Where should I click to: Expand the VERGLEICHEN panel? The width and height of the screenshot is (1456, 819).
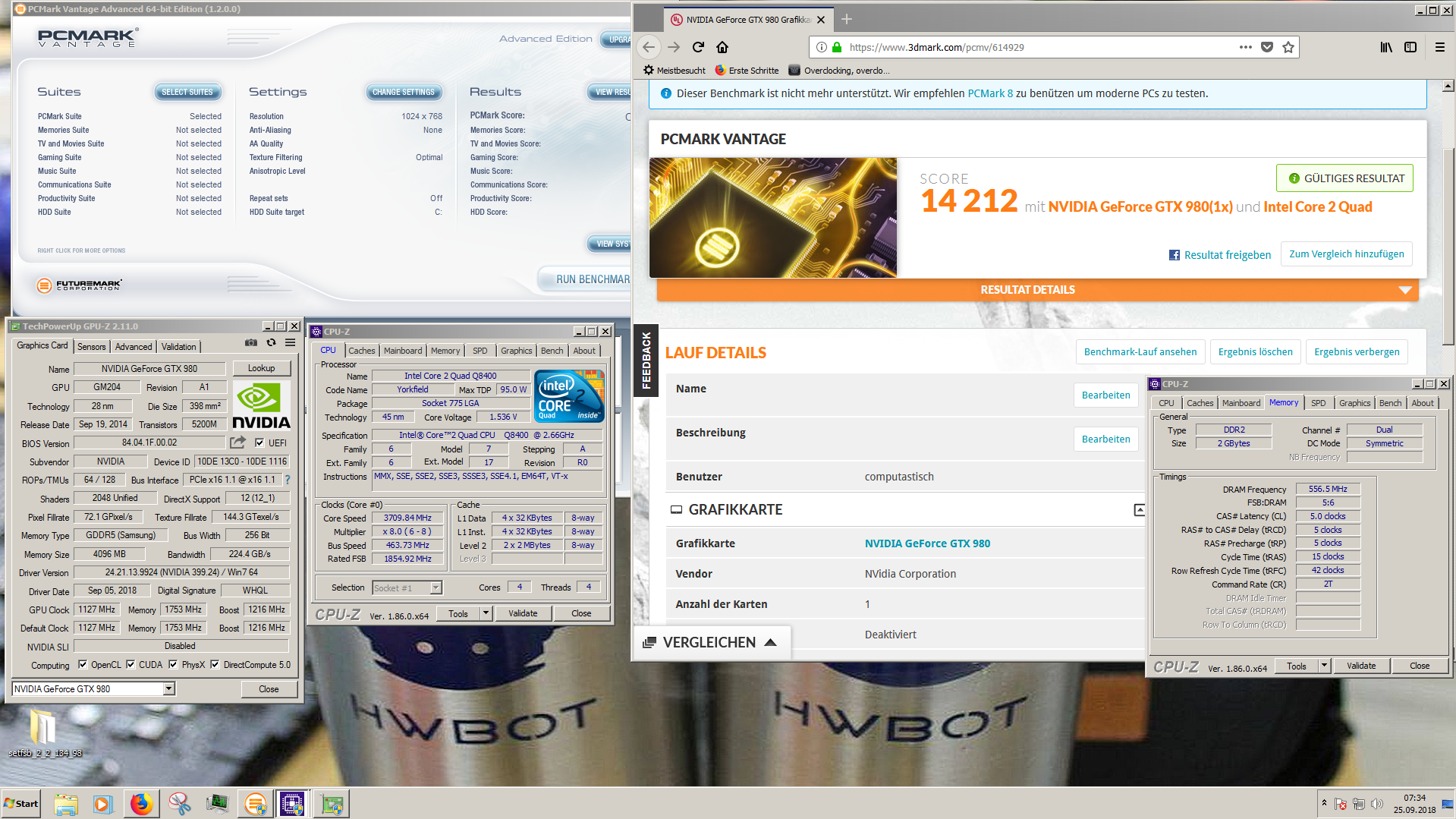point(712,642)
